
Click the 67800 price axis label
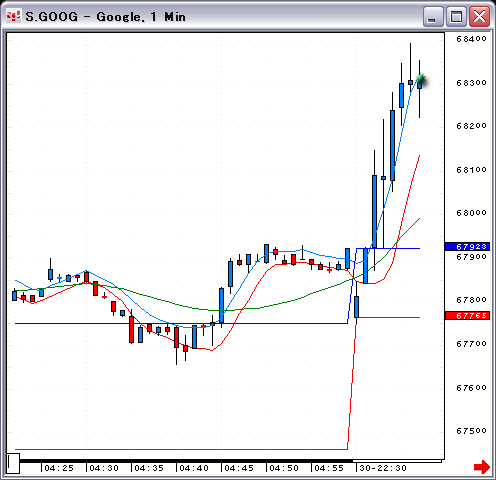tap(471, 300)
